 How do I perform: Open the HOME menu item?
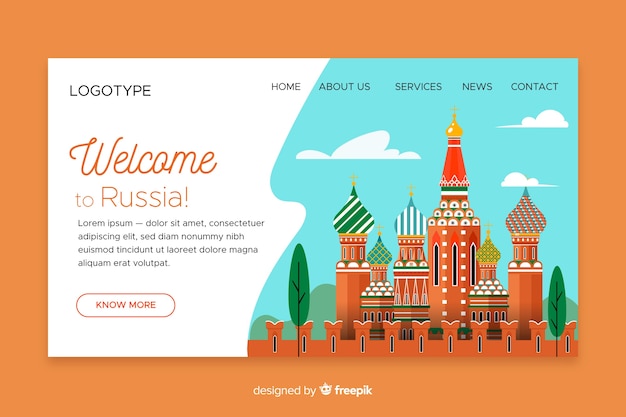(285, 87)
